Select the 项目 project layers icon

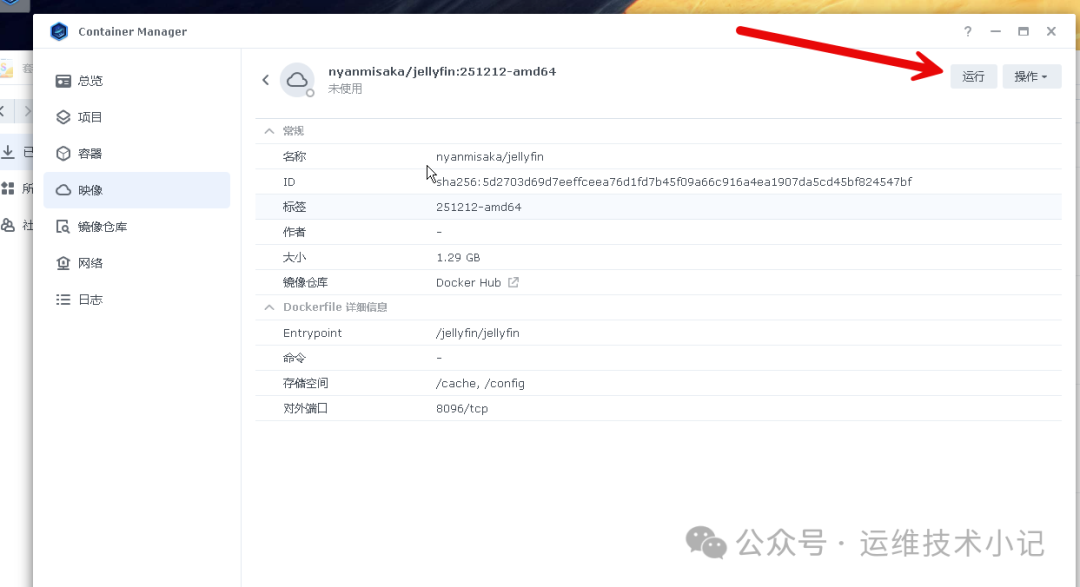[x=63, y=117]
